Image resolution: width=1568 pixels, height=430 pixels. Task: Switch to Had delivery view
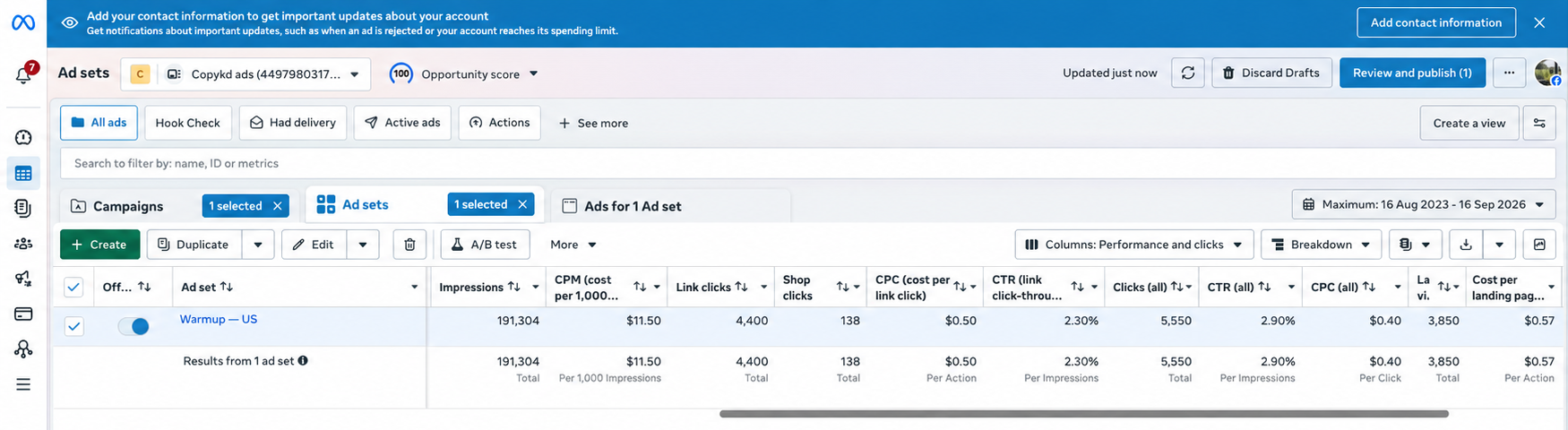(292, 123)
